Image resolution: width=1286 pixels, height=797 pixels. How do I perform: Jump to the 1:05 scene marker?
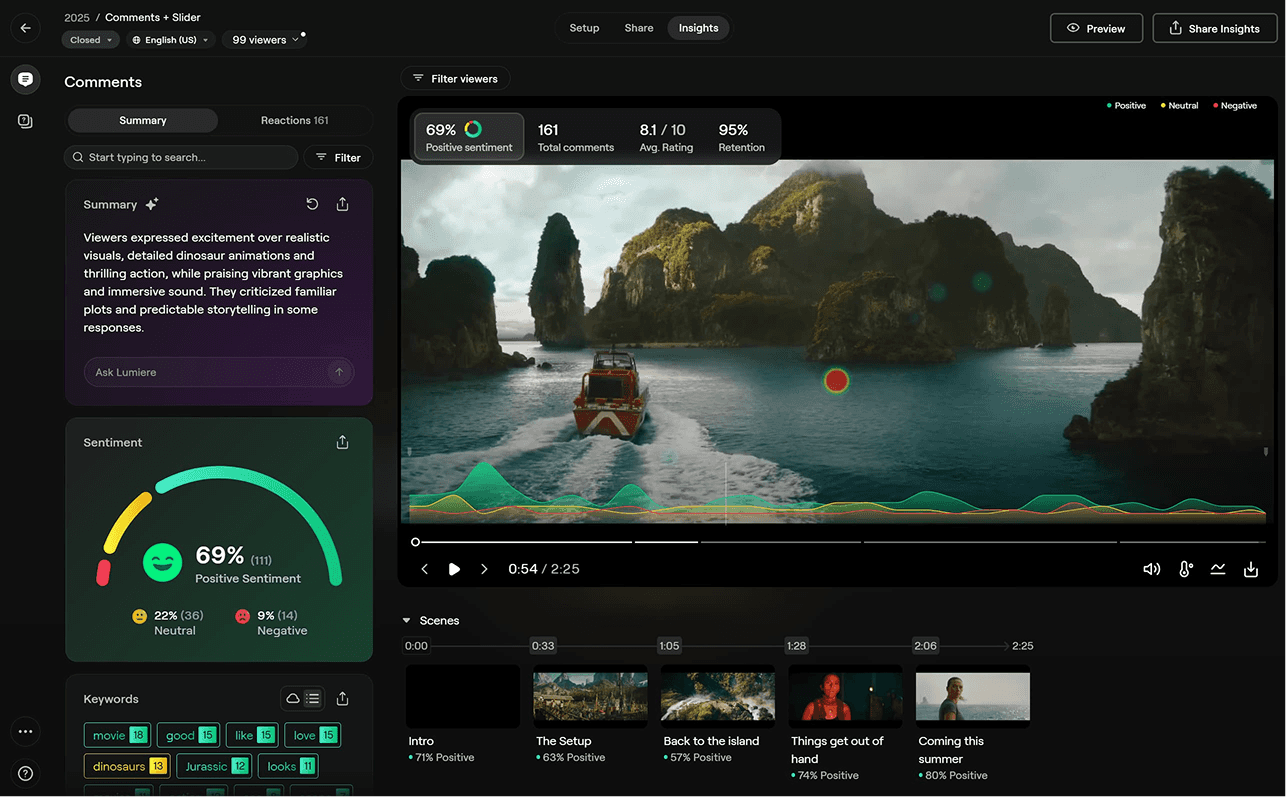[x=670, y=646]
